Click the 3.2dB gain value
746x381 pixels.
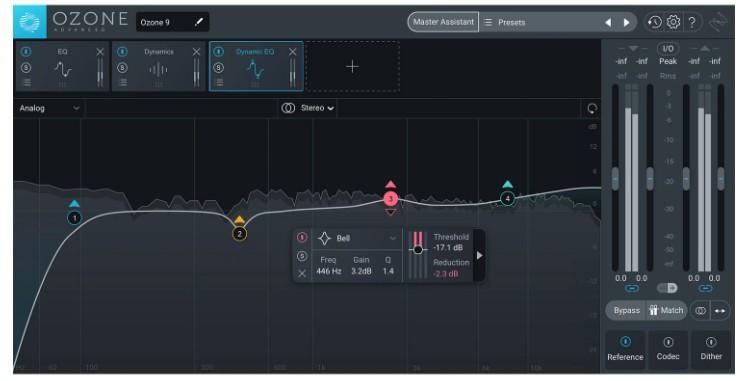click(361, 271)
